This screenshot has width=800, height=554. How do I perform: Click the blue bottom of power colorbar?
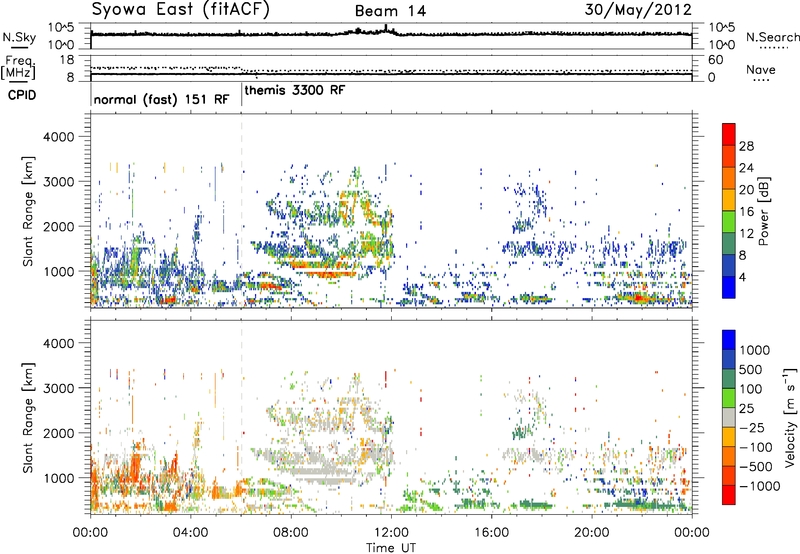(x=729, y=288)
